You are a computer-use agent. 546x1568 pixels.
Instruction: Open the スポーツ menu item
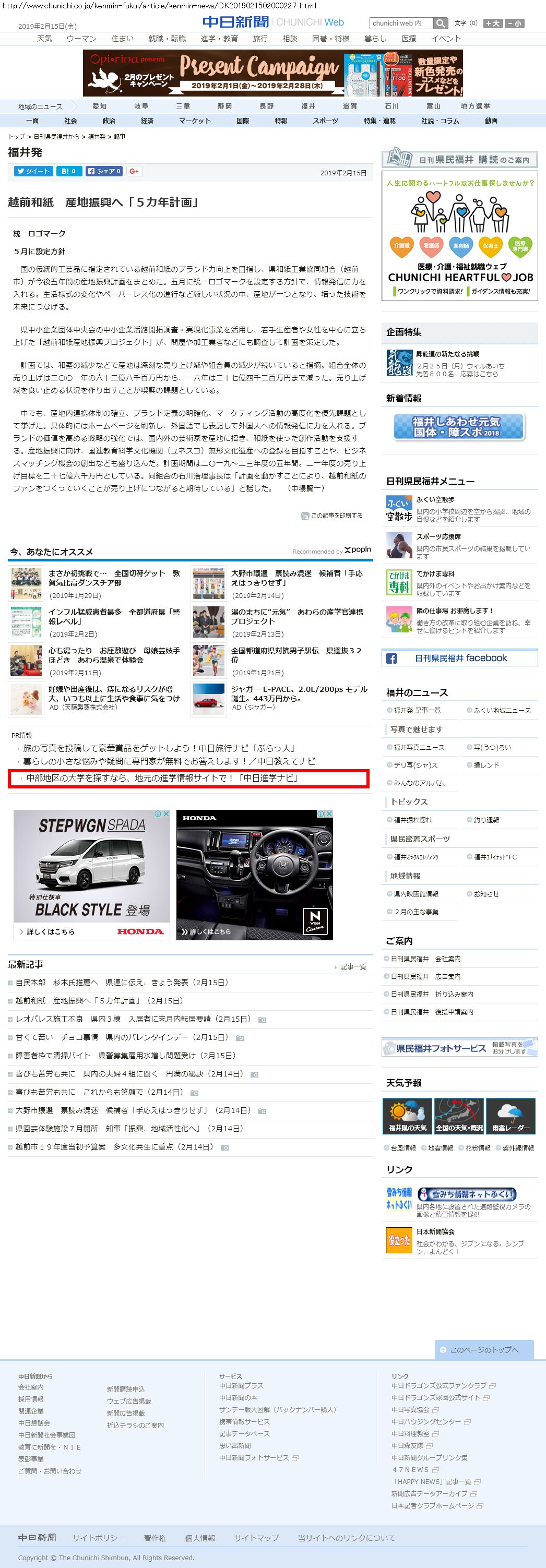[325, 121]
